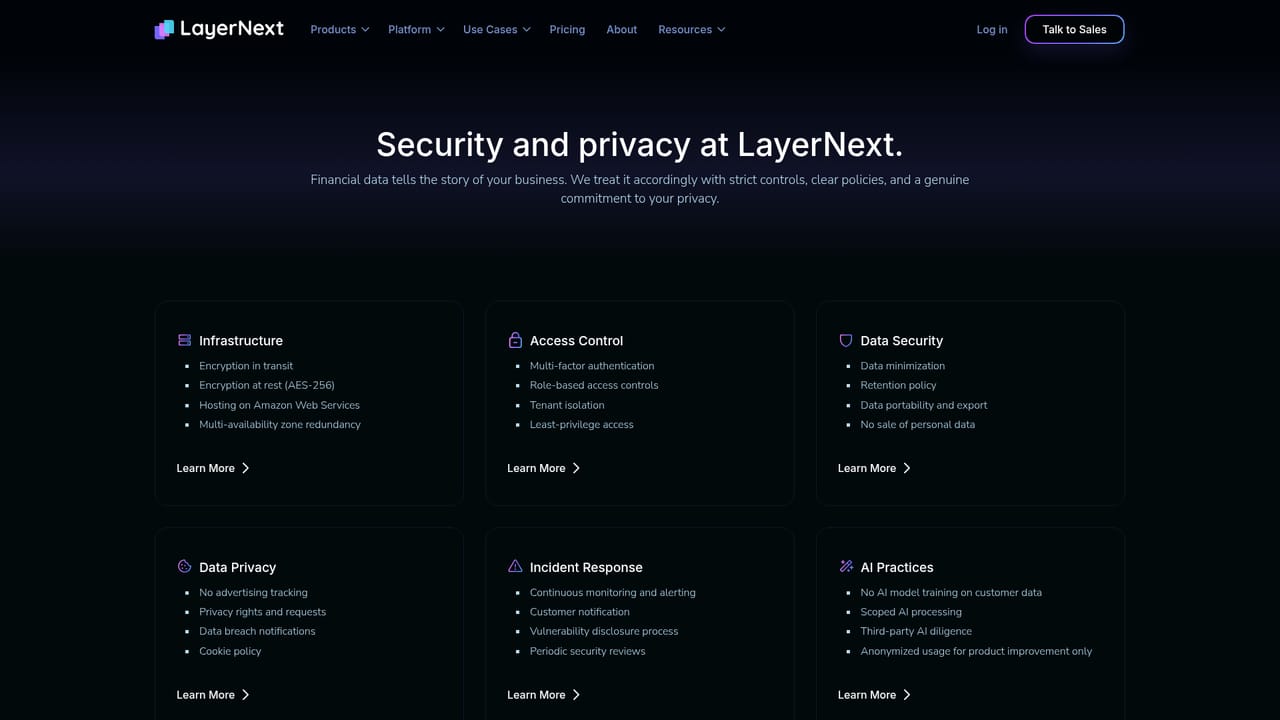Click the AI Practices magic wand icon
Image resolution: width=1280 pixels, height=720 pixels.
(x=846, y=566)
